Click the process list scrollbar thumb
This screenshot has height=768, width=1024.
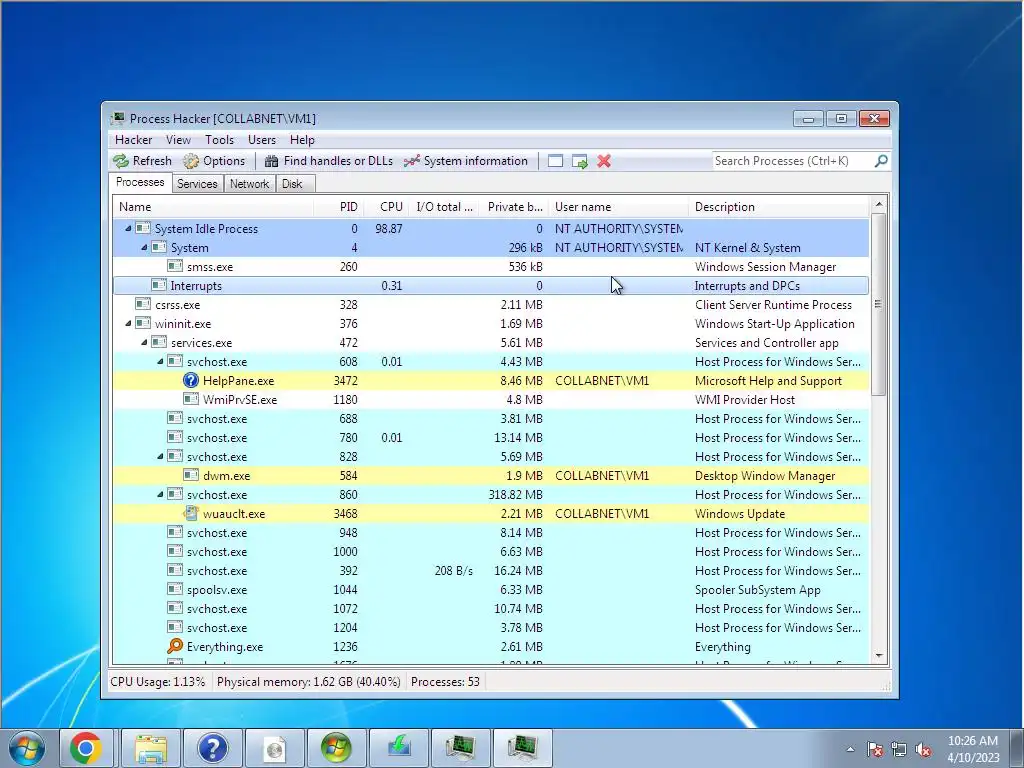coord(879,304)
